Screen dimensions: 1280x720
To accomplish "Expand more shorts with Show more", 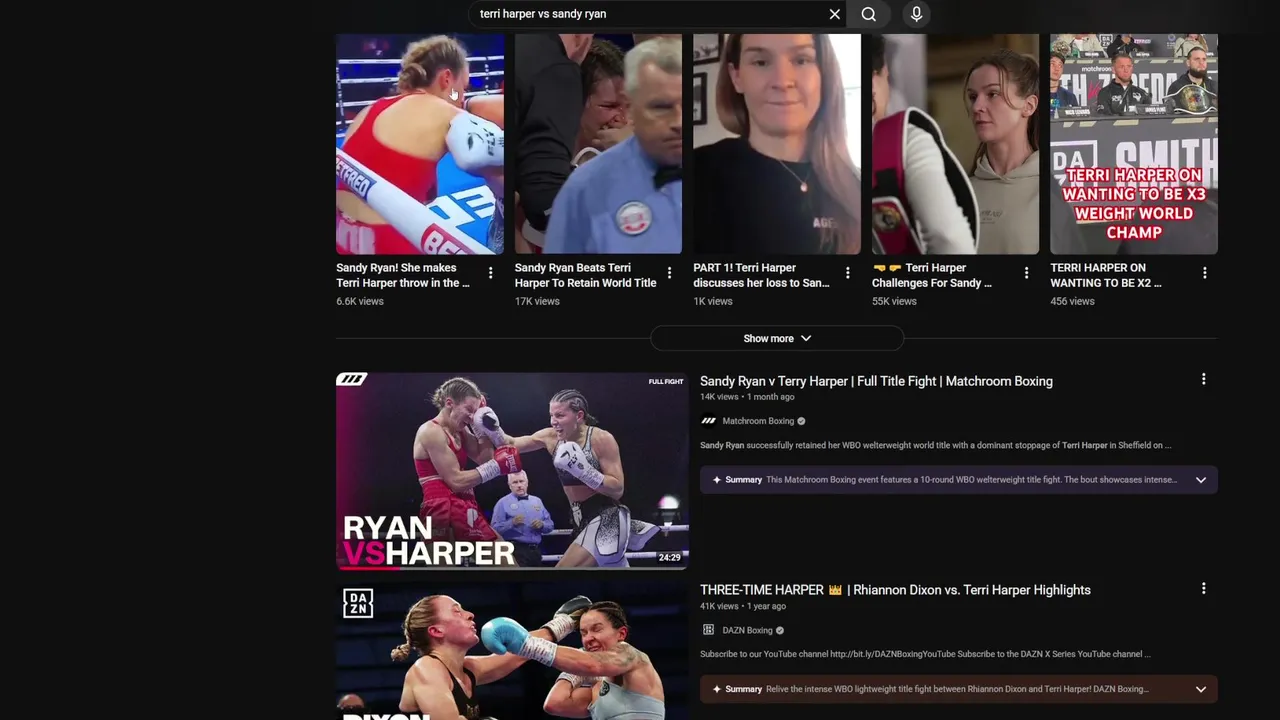I will pyautogui.click(x=777, y=338).
